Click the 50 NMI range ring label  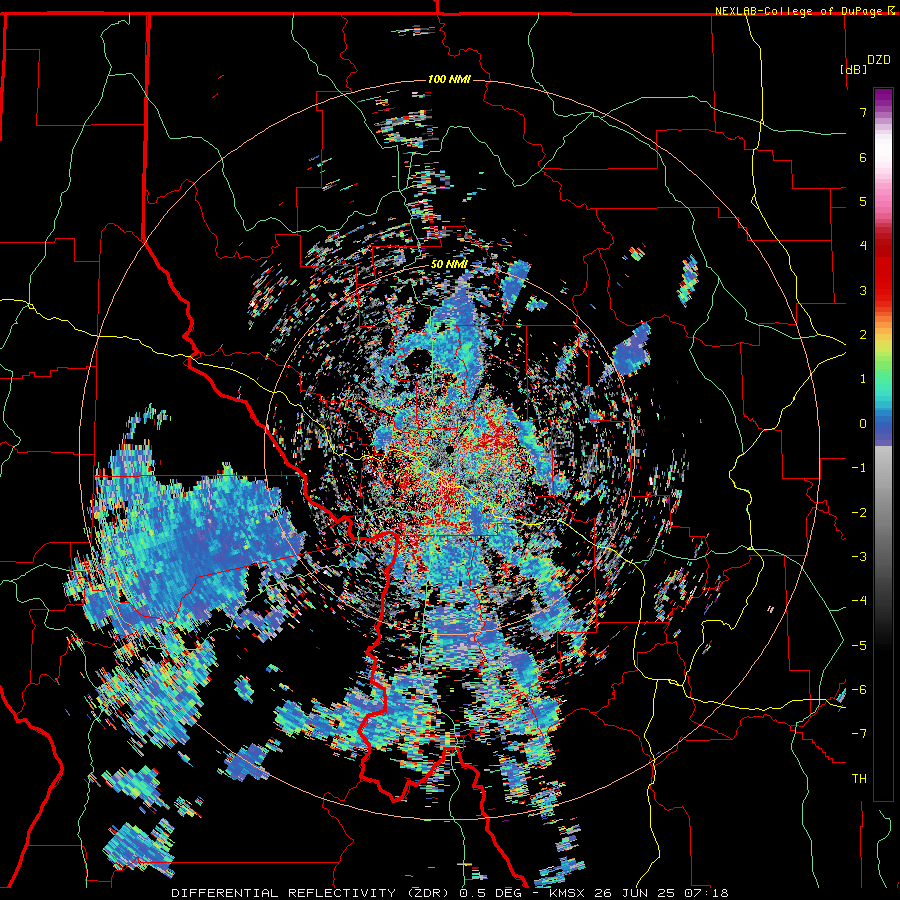pyautogui.click(x=449, y=264)
